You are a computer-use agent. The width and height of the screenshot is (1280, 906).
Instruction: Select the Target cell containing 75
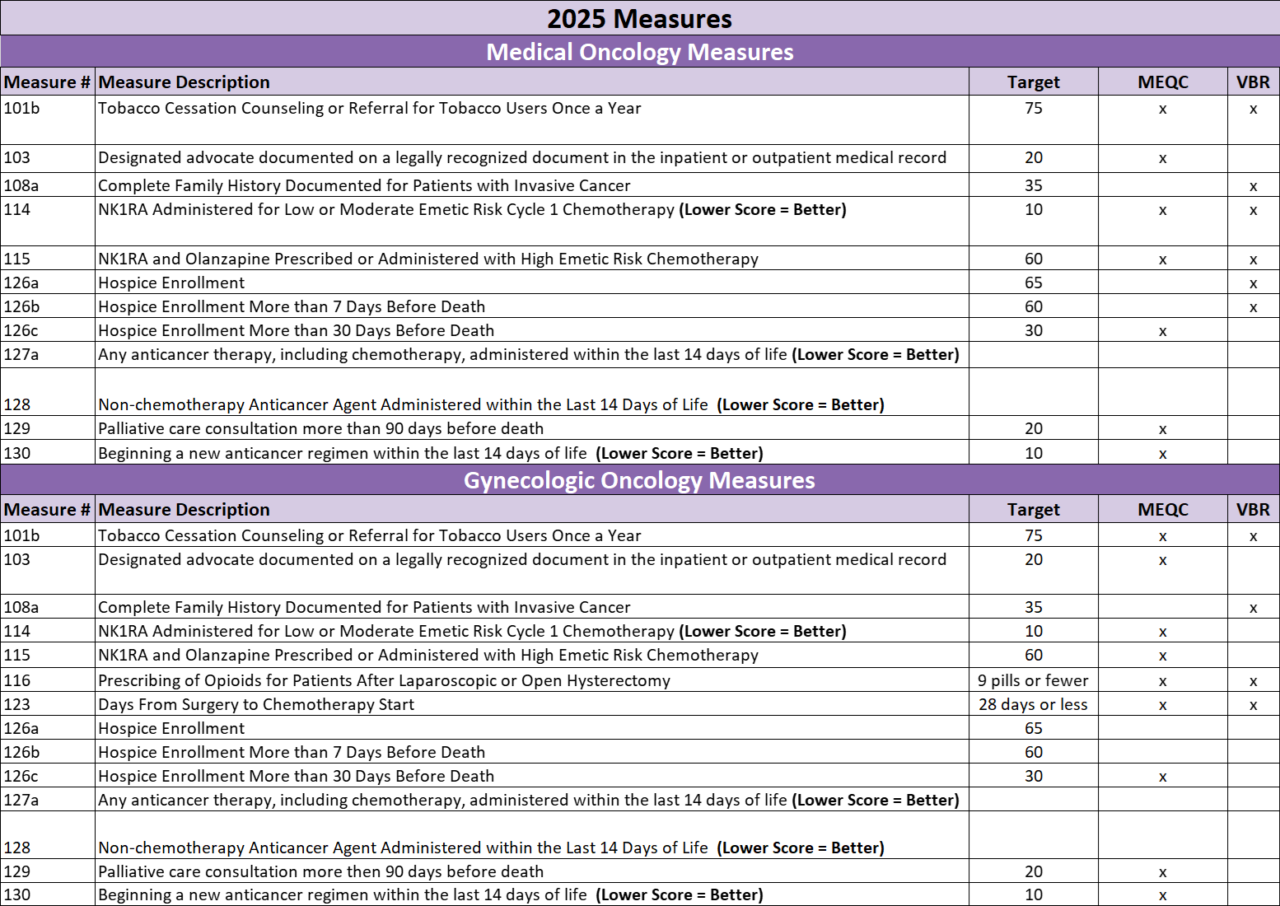pyautogui.click(x=1033, y=535)
